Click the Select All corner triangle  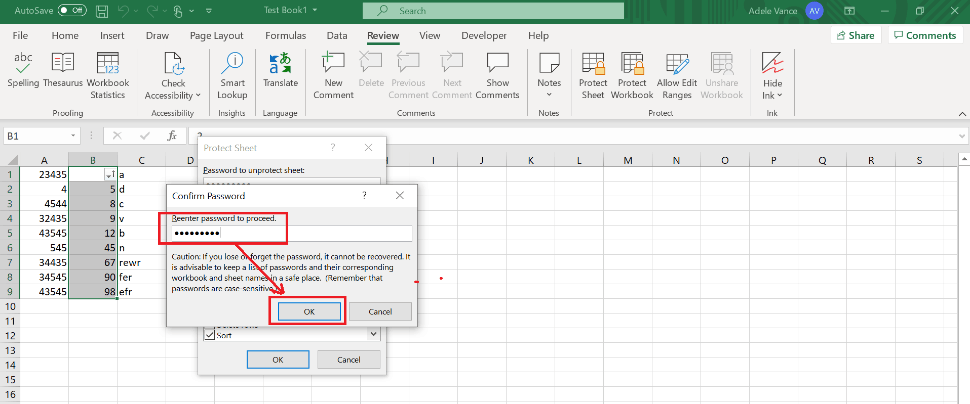[10, 161]
